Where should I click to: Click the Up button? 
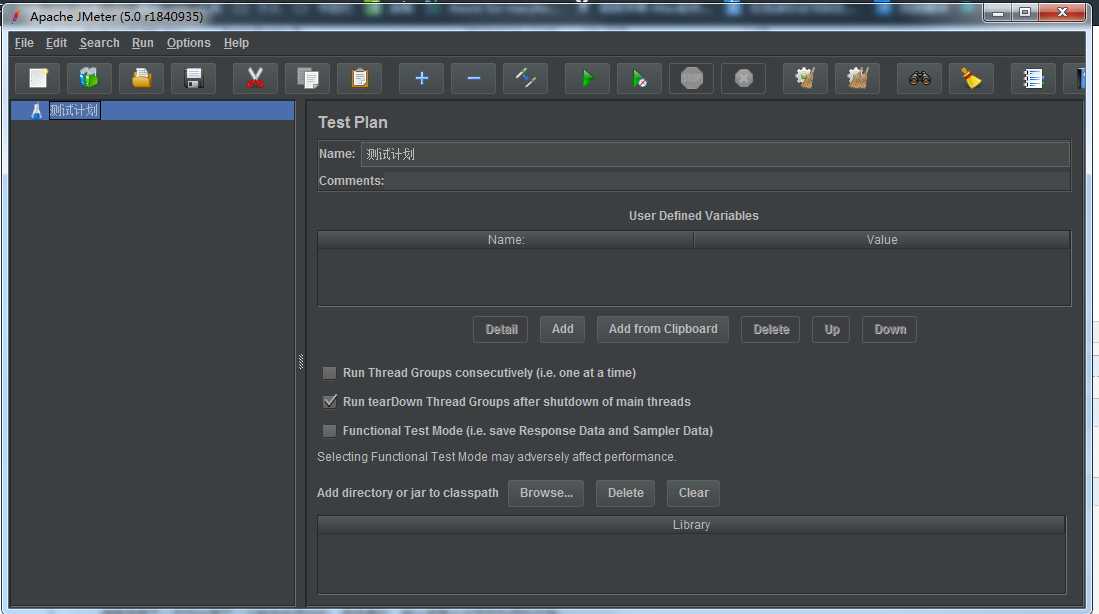(831, 329)
